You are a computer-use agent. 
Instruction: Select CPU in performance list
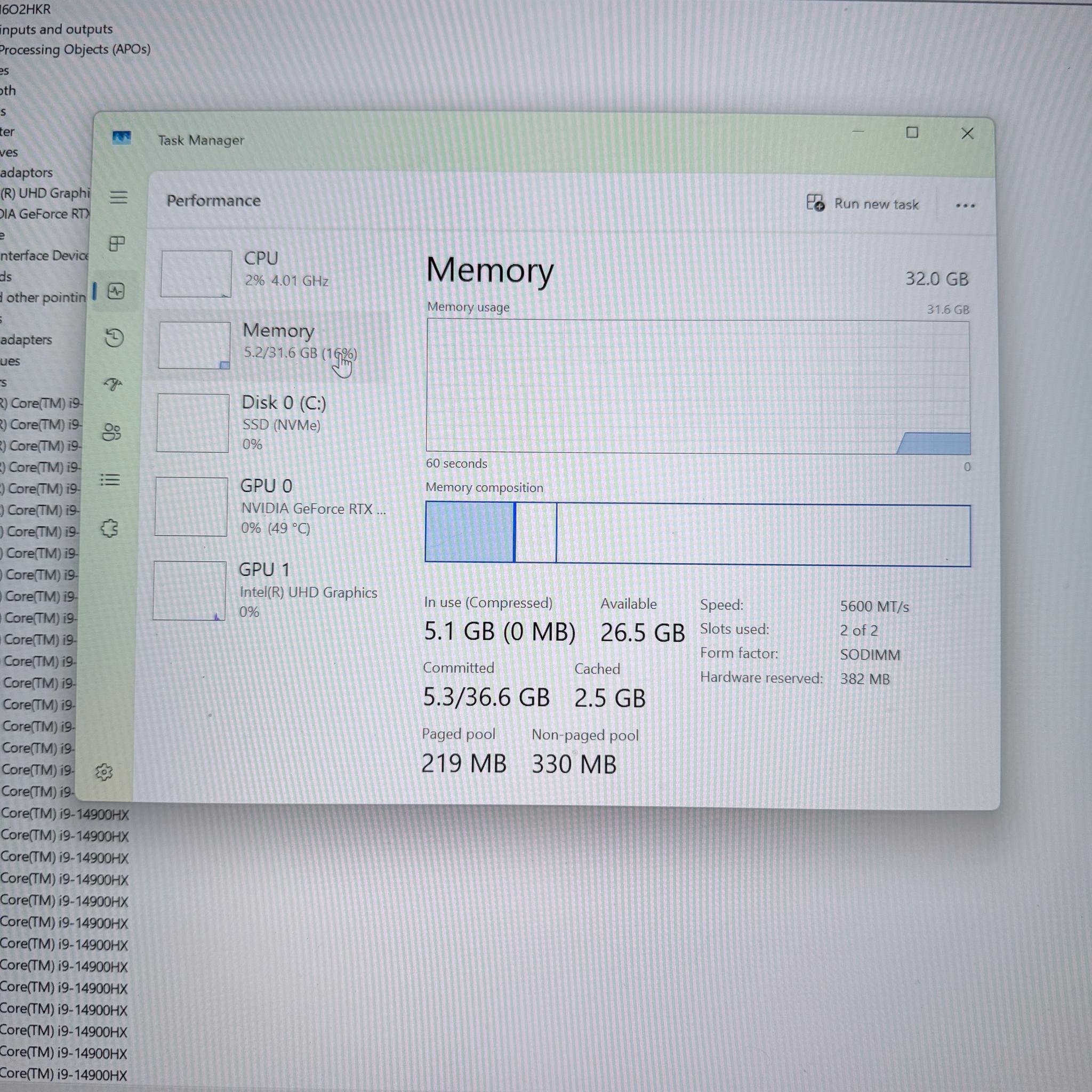[x=270, y=274]
